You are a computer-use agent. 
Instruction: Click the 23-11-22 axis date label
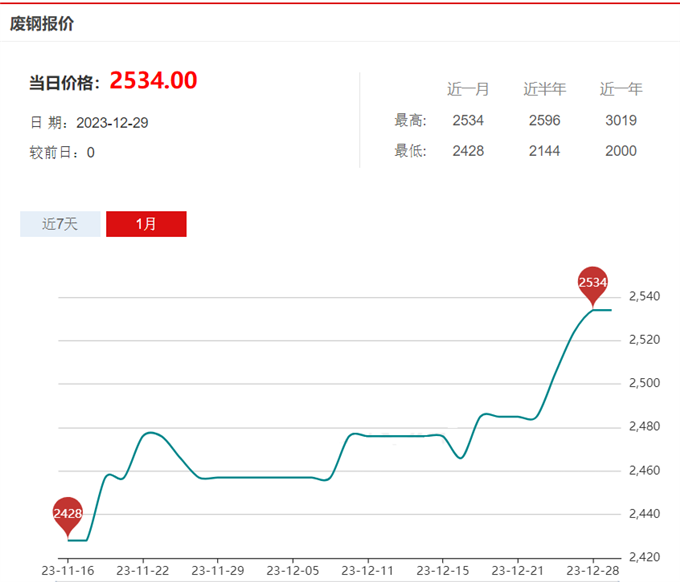[143, 571]
